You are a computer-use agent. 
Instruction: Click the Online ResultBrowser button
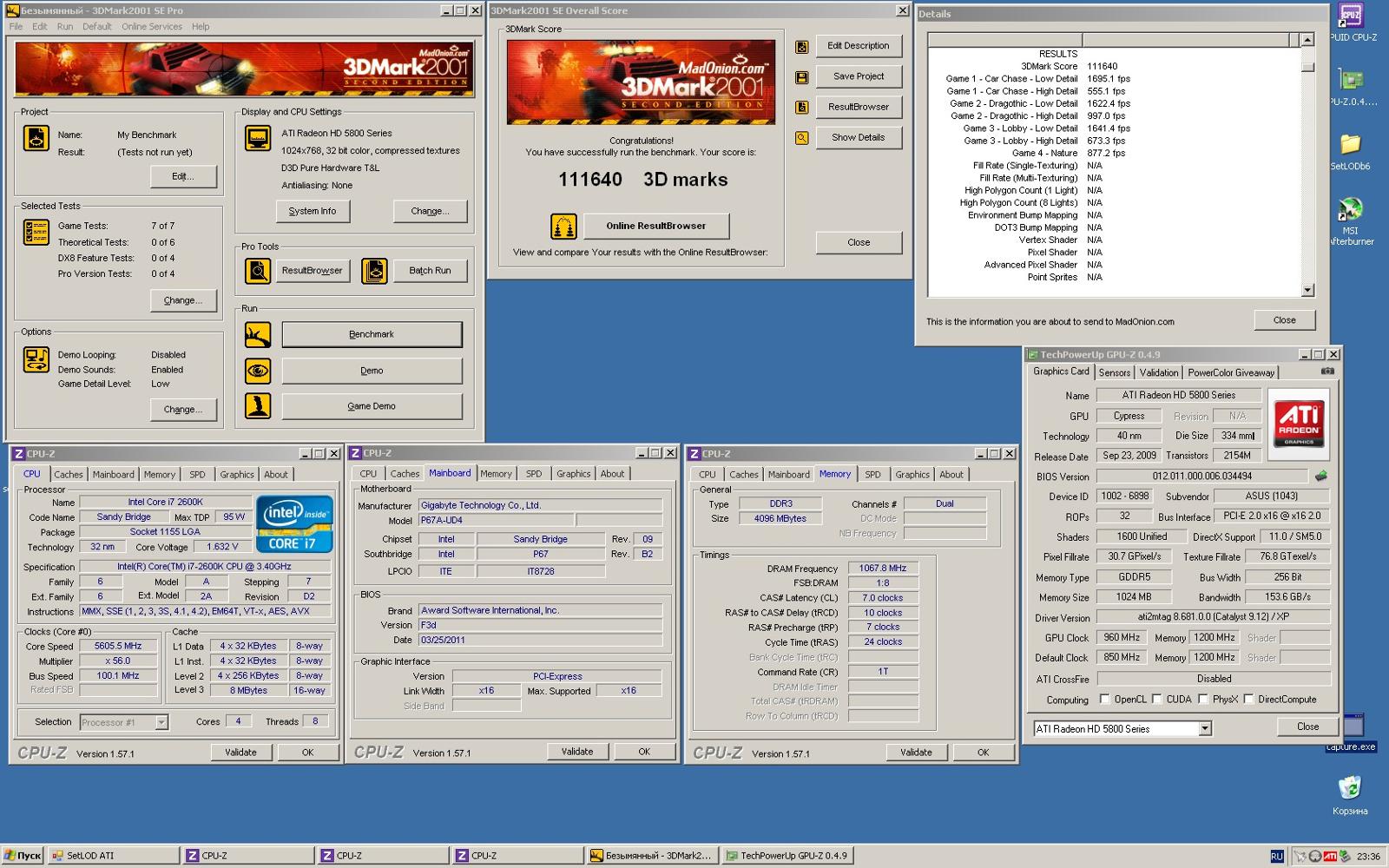pos(656,227)
